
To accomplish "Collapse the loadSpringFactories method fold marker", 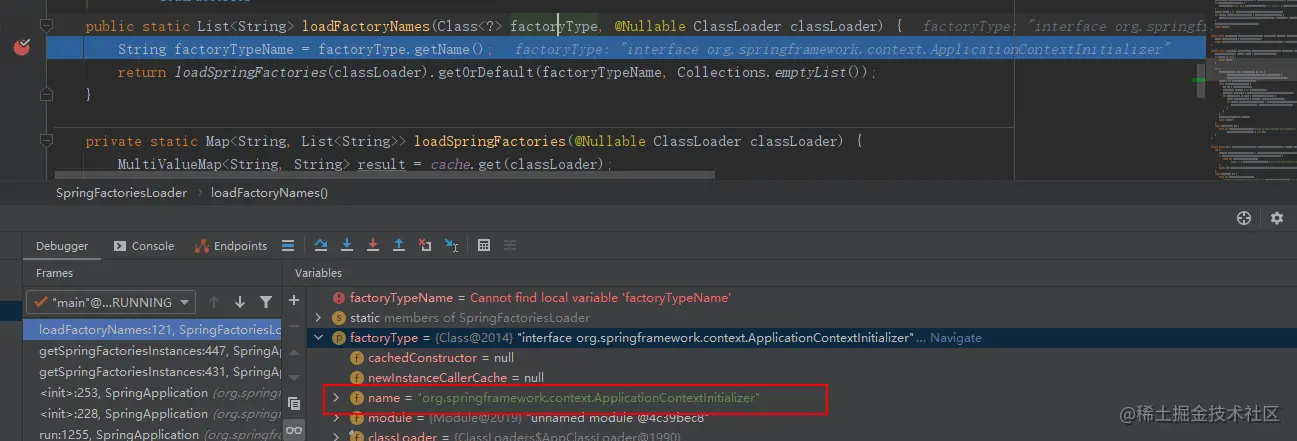I will click(x=46, y=141).
